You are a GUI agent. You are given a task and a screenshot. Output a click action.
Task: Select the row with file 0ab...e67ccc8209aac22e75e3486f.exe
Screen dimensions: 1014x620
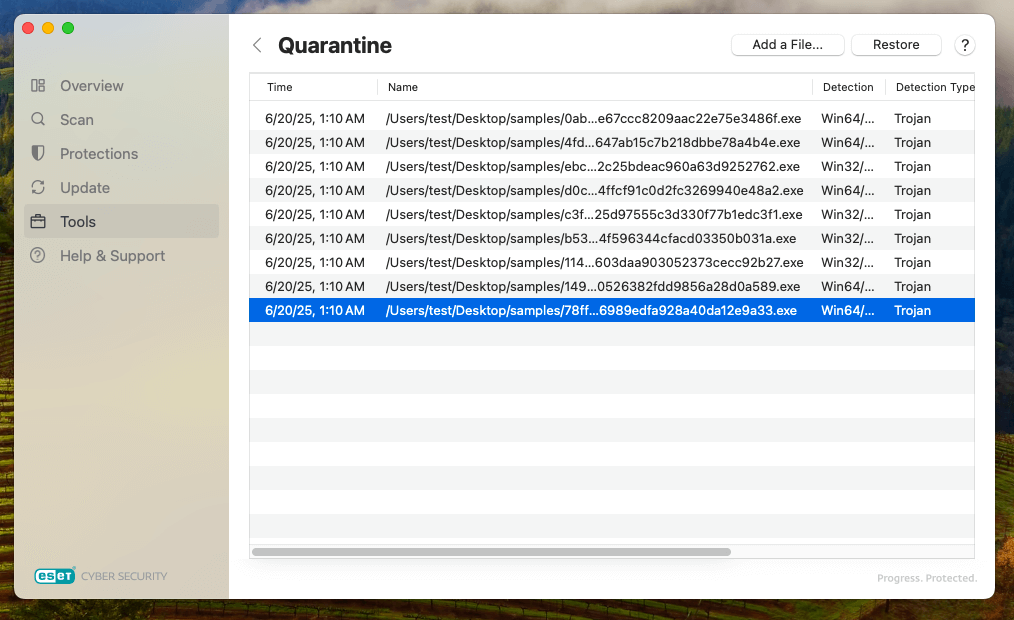pos(612,118)
